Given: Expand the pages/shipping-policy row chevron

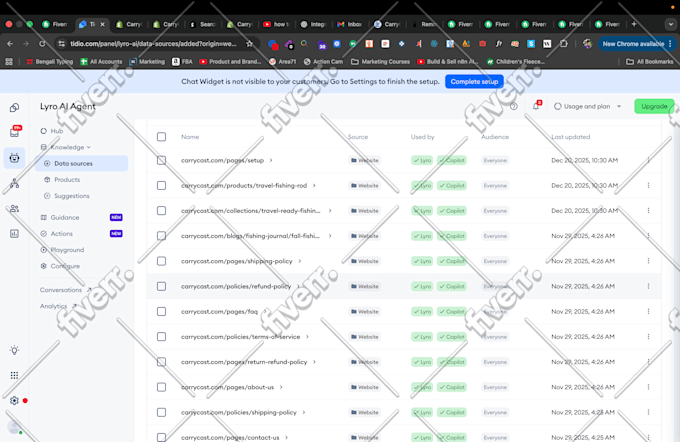Looking at the screenshot, I should click(x=300, y=261).
